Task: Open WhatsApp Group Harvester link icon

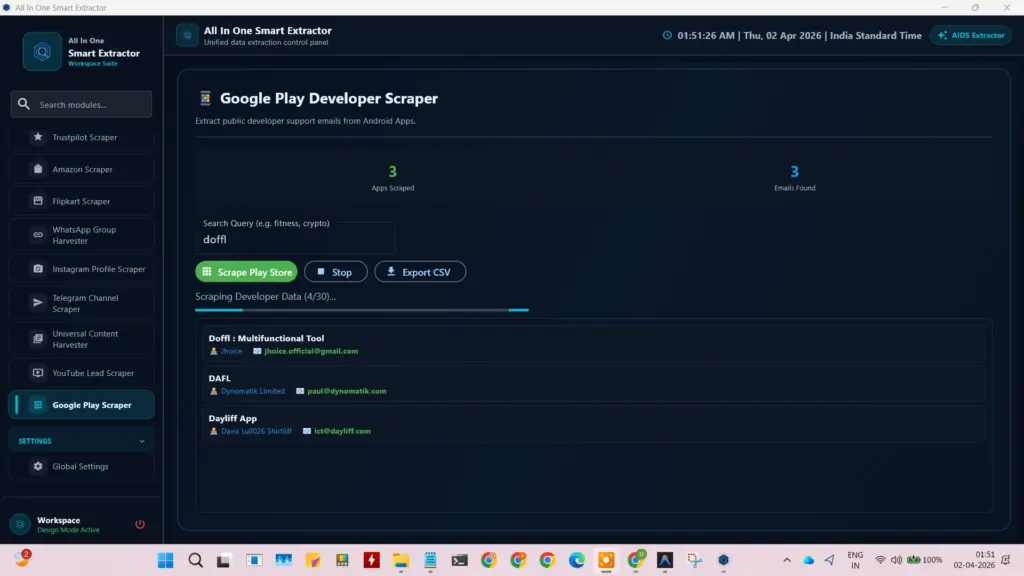Action: tap(38, 234)
